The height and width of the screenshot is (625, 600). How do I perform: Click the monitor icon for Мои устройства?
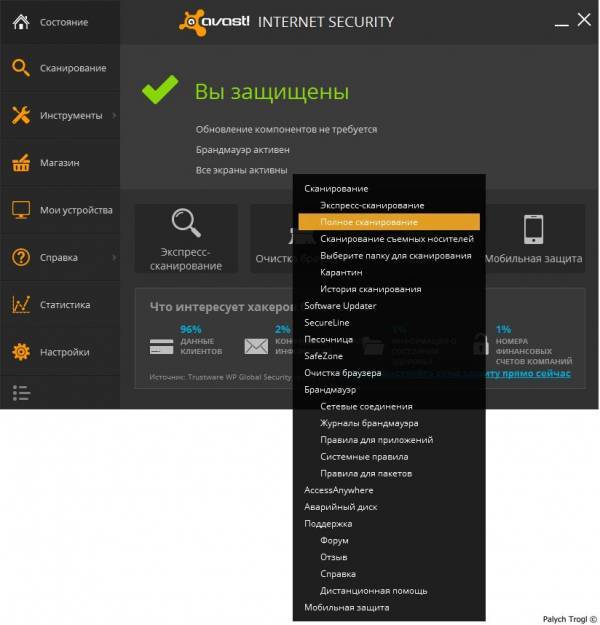coord(21,210)
